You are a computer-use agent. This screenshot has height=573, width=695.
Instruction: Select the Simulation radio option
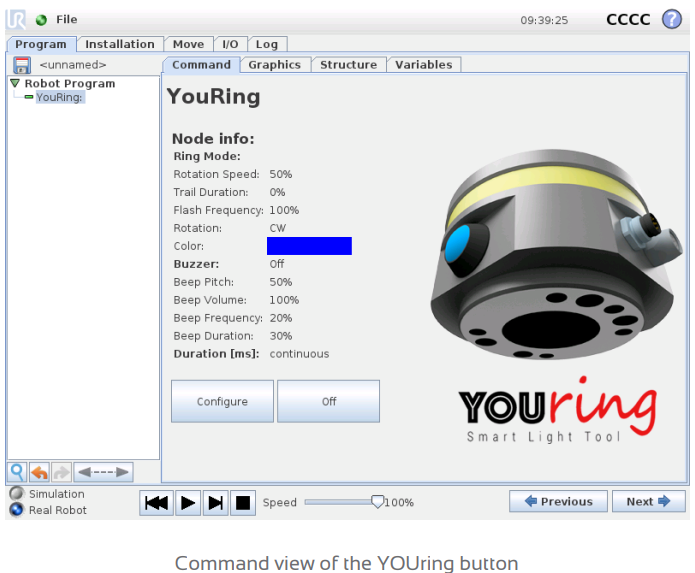click(17, 494)
